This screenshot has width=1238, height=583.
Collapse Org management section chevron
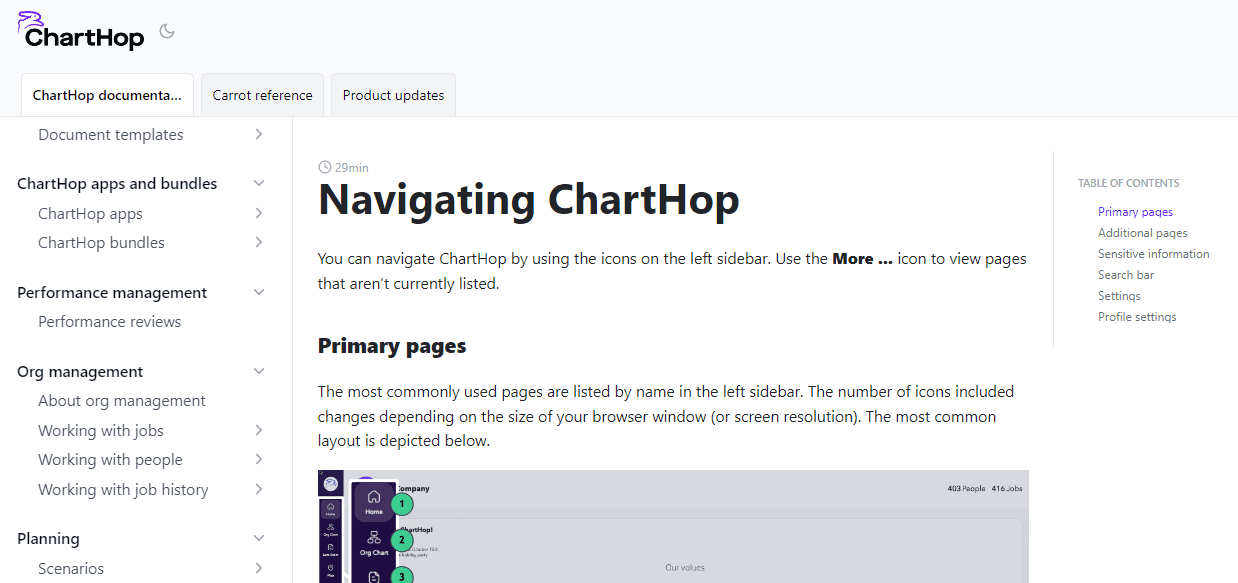point(259,371)
